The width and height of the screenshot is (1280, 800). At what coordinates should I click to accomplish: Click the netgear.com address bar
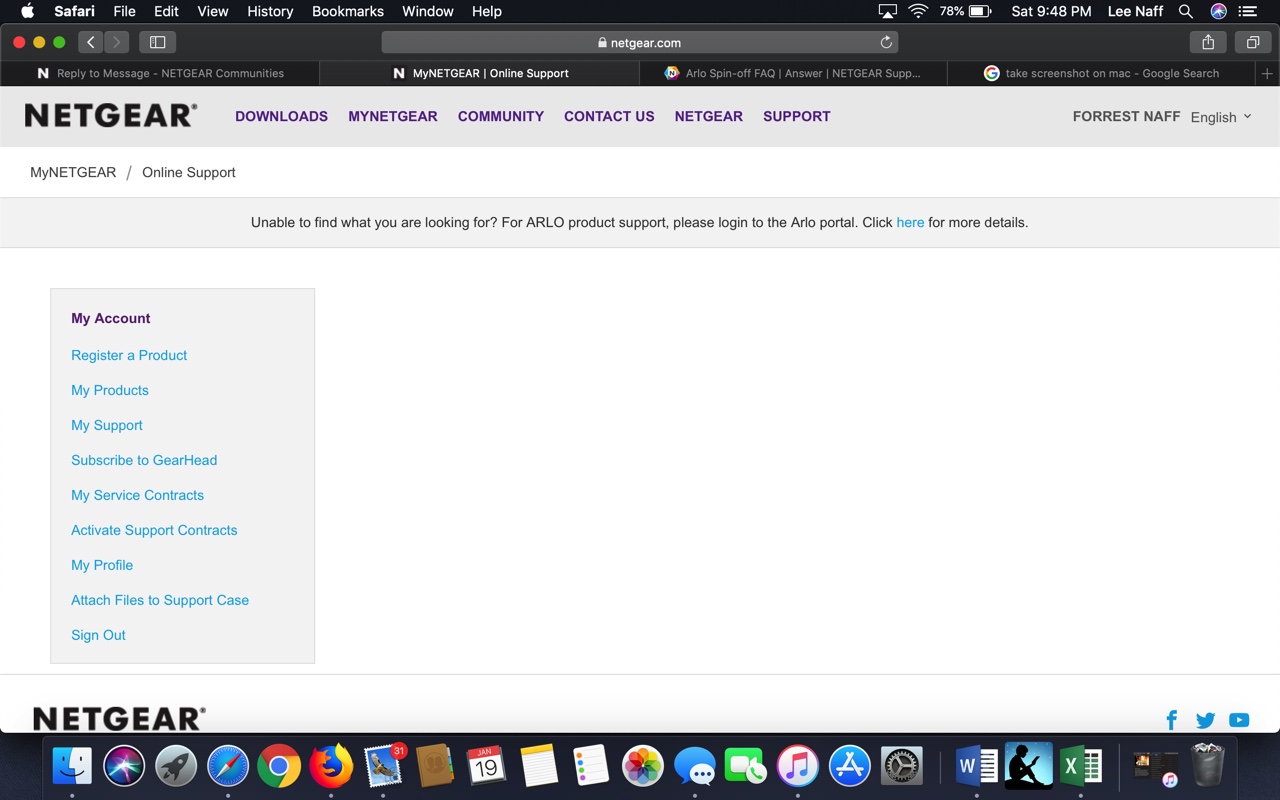640,42
